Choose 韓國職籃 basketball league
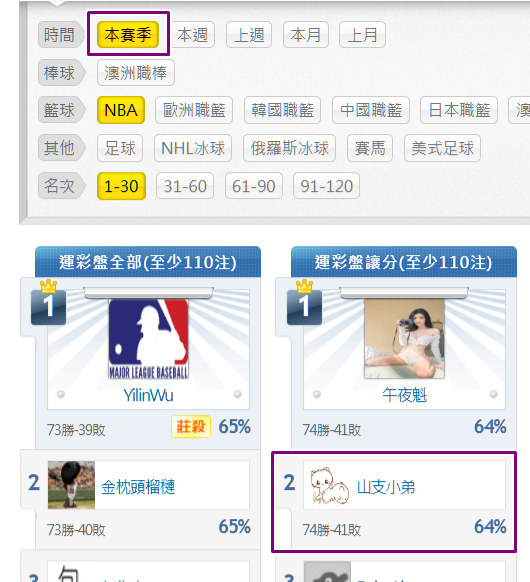The image size is (530, 582). coord(282,110)
